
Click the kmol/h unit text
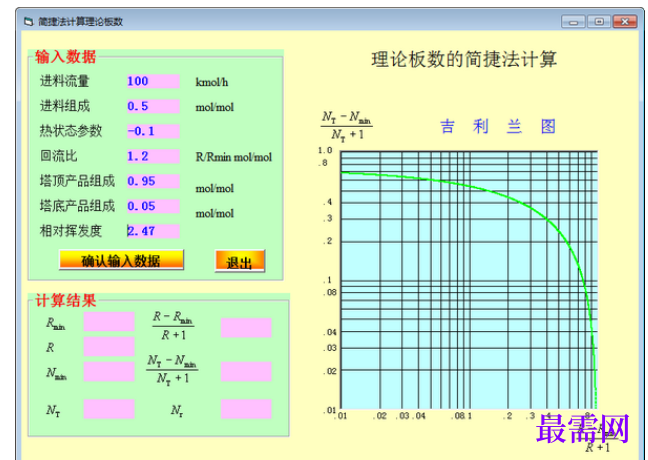point(212,82)
